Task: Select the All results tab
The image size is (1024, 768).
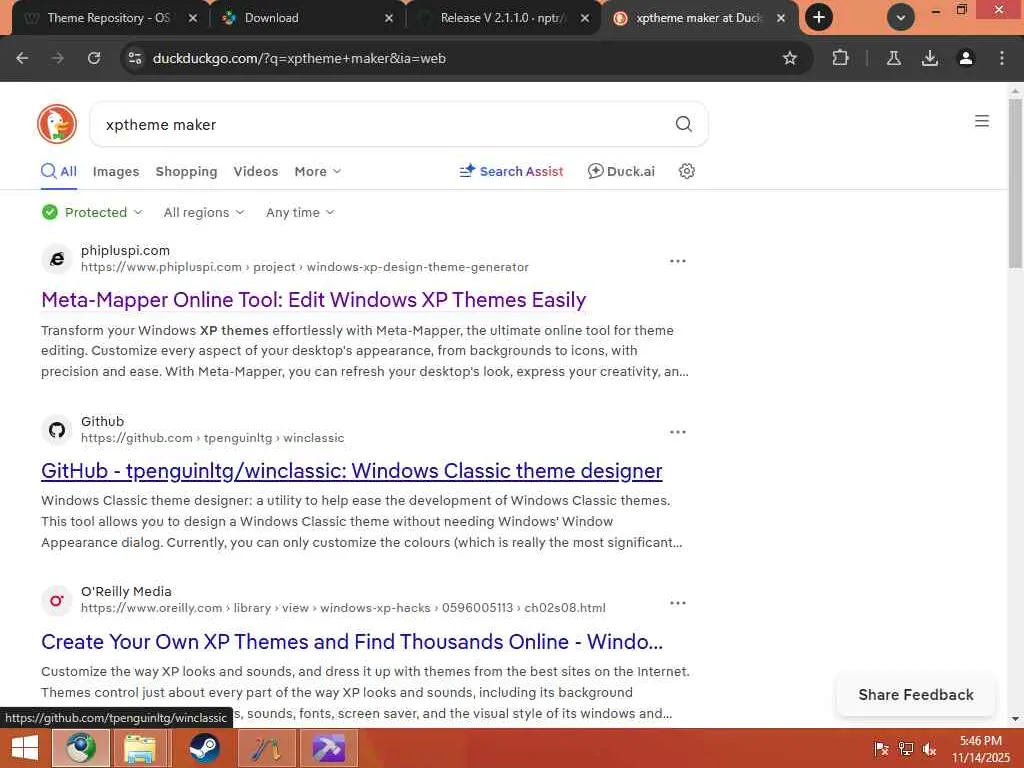Action: pyautogui.click(x=59, y=171)
